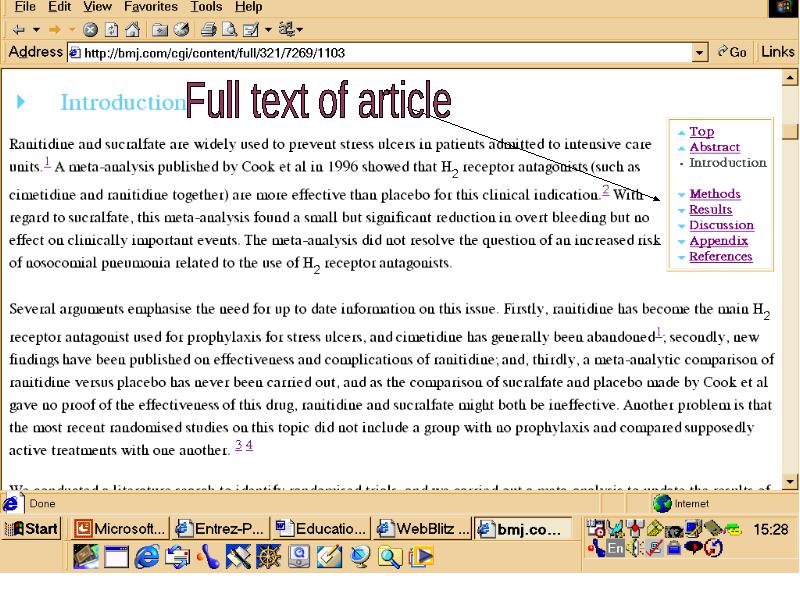Click the Internet zone globe in status bar

coord(662,504)
